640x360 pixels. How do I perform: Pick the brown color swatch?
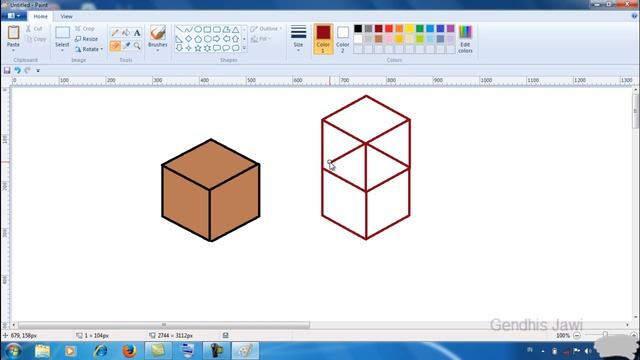coord(379,39)
